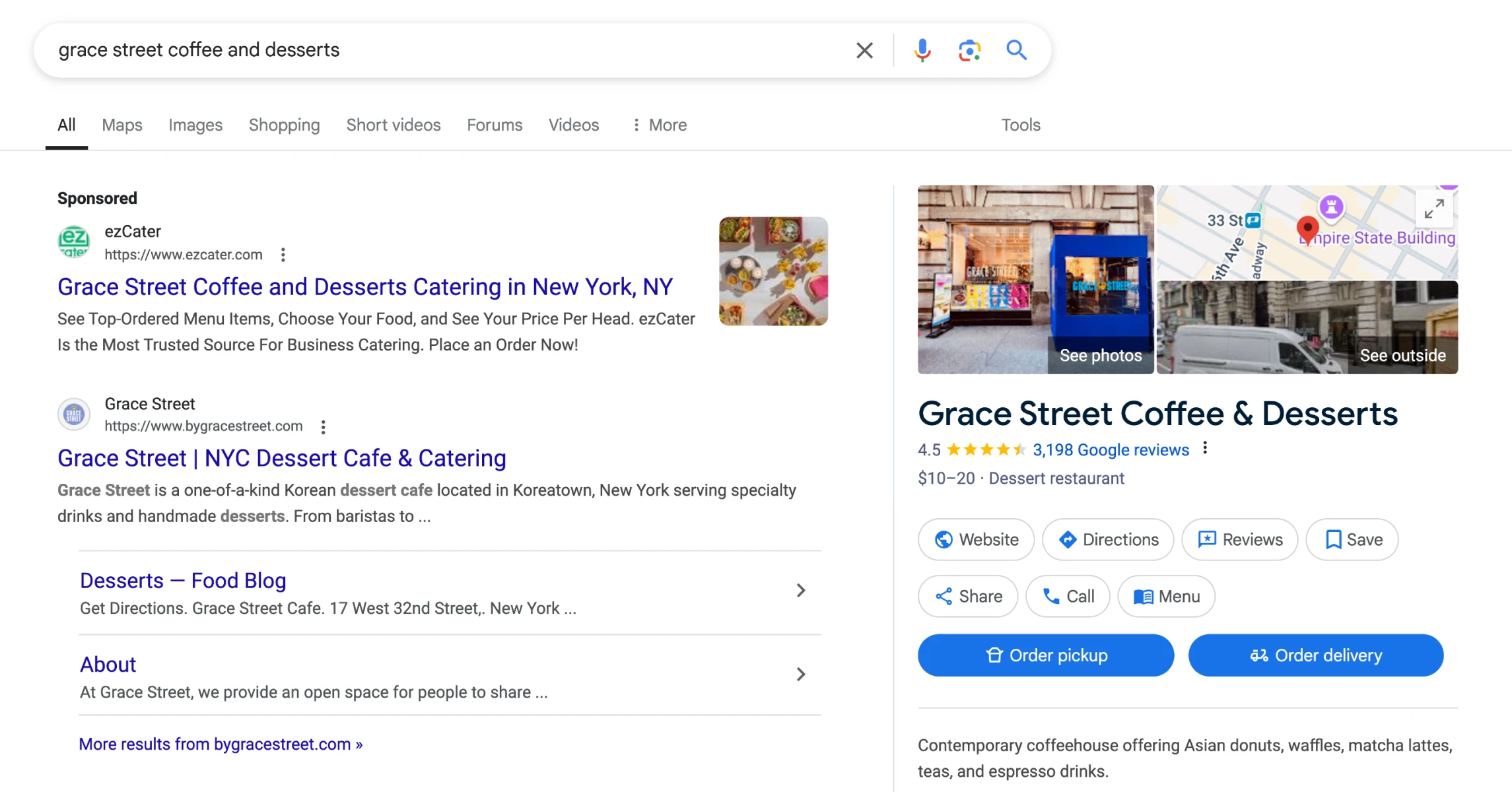Click the magnifying glass to search
Viewport: 1512px width, 792px height.
[x=1016, y=50]
